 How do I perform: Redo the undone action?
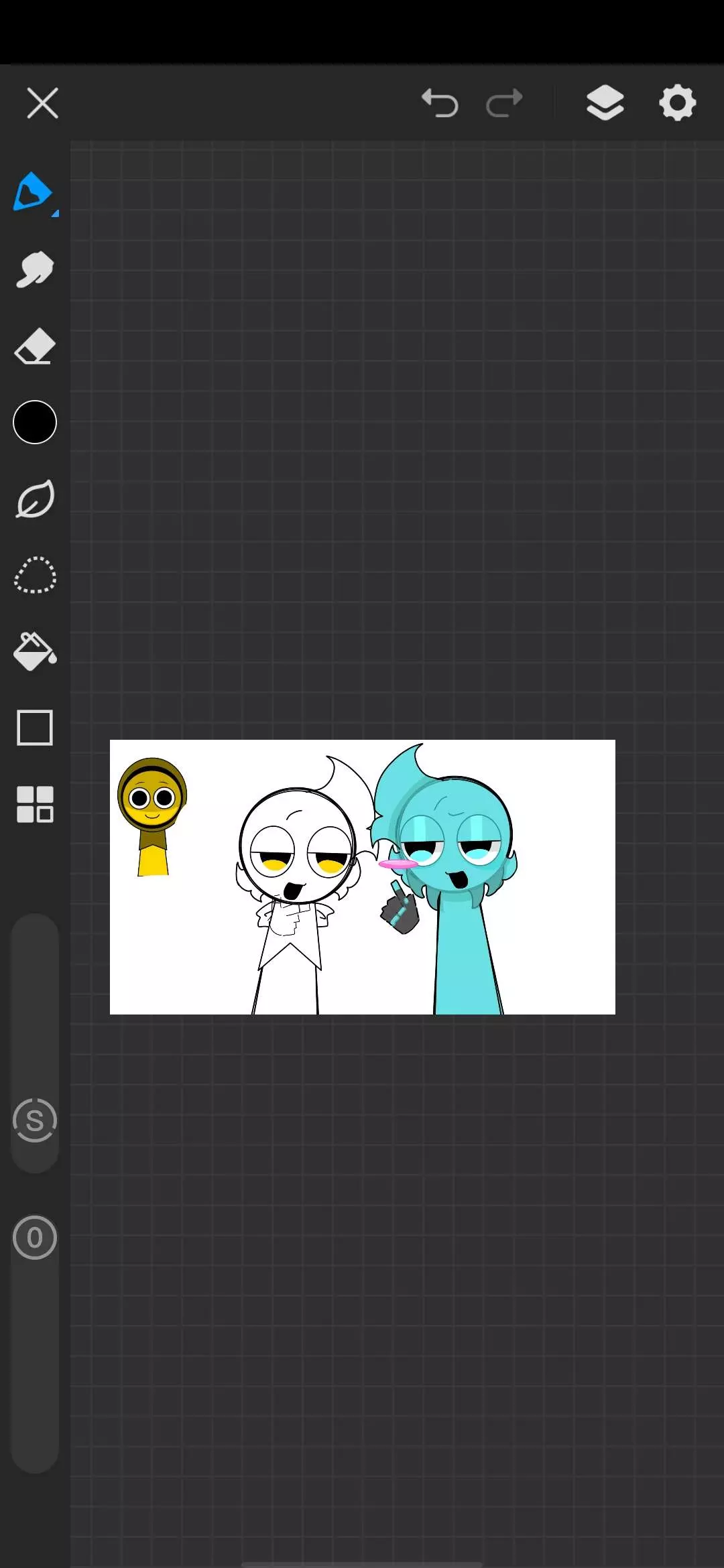point(504,103)
